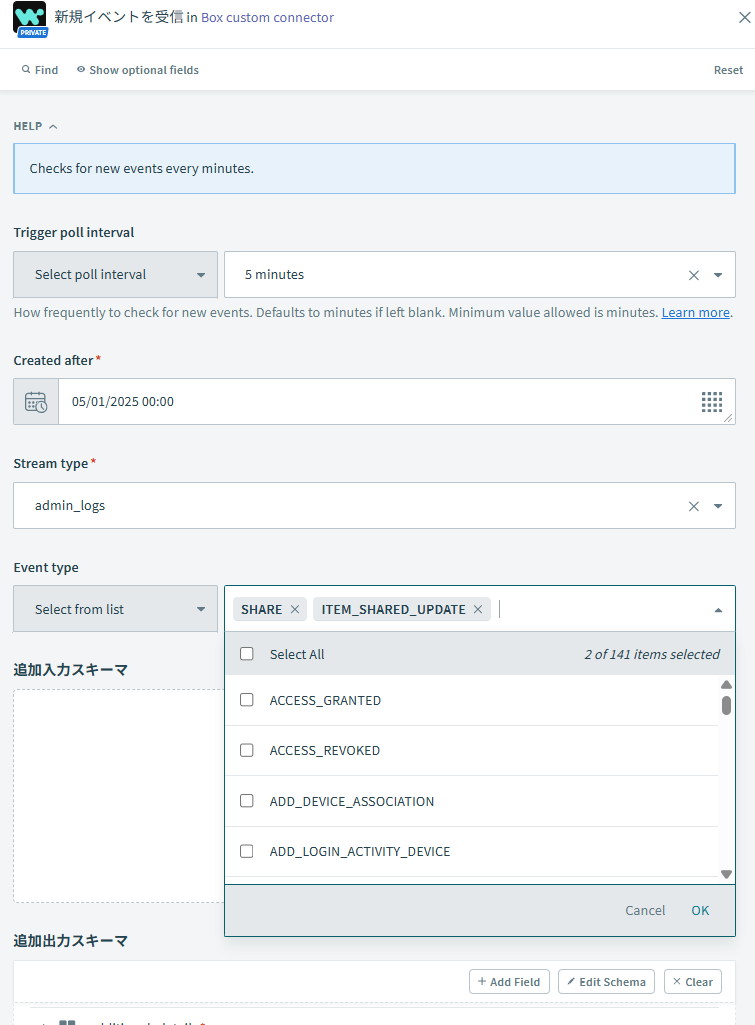This screenshot has height=1025, width=755.
Task: Click the event list scrollbar thumb
Action: tap(726, 705)
